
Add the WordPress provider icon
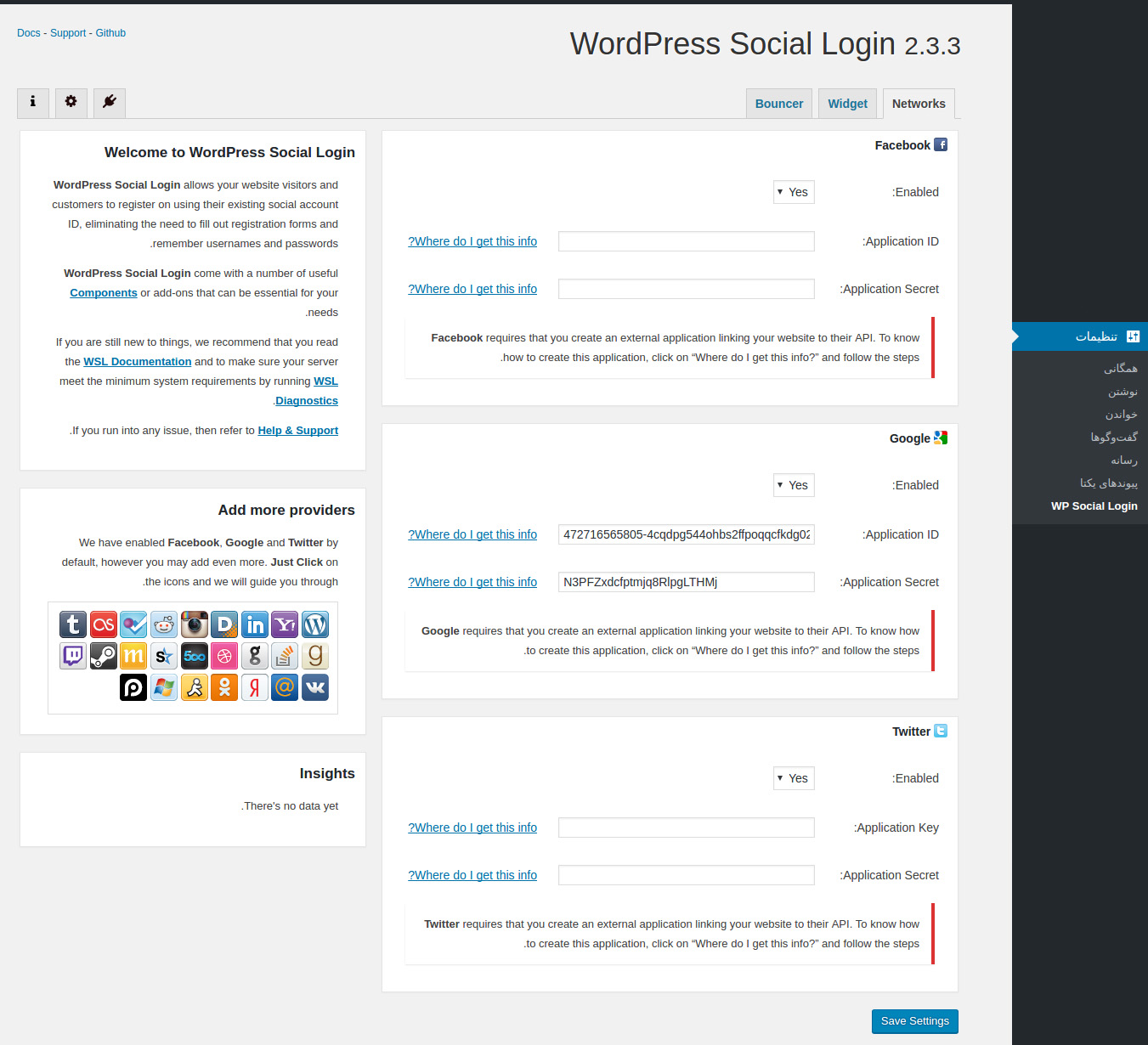(315, 624)
